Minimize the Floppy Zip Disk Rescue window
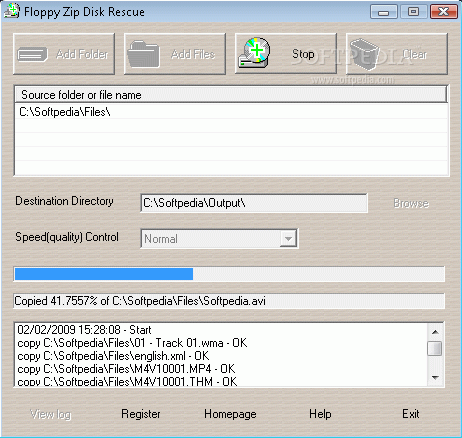 tap(384, 12)
